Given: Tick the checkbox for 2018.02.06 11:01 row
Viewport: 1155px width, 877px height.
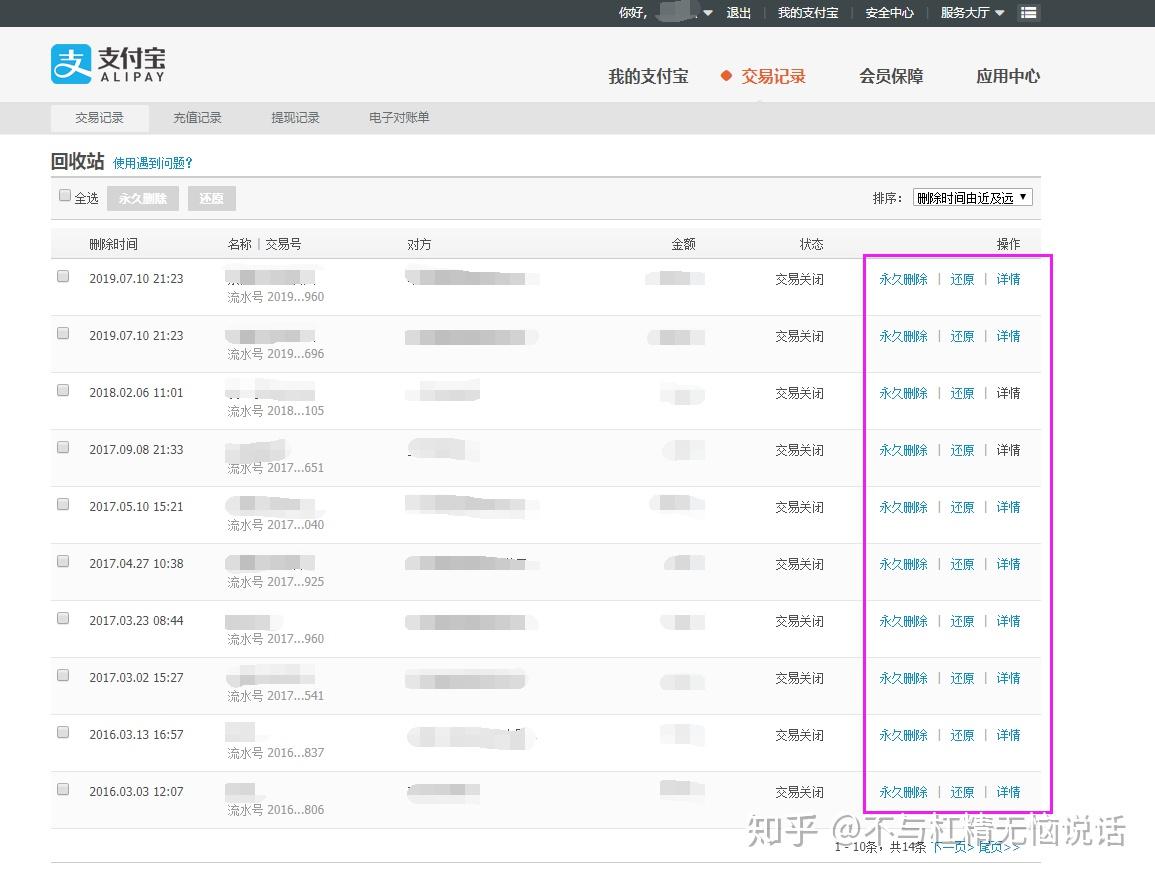Looking at the screenshot, I should [63, 390].
